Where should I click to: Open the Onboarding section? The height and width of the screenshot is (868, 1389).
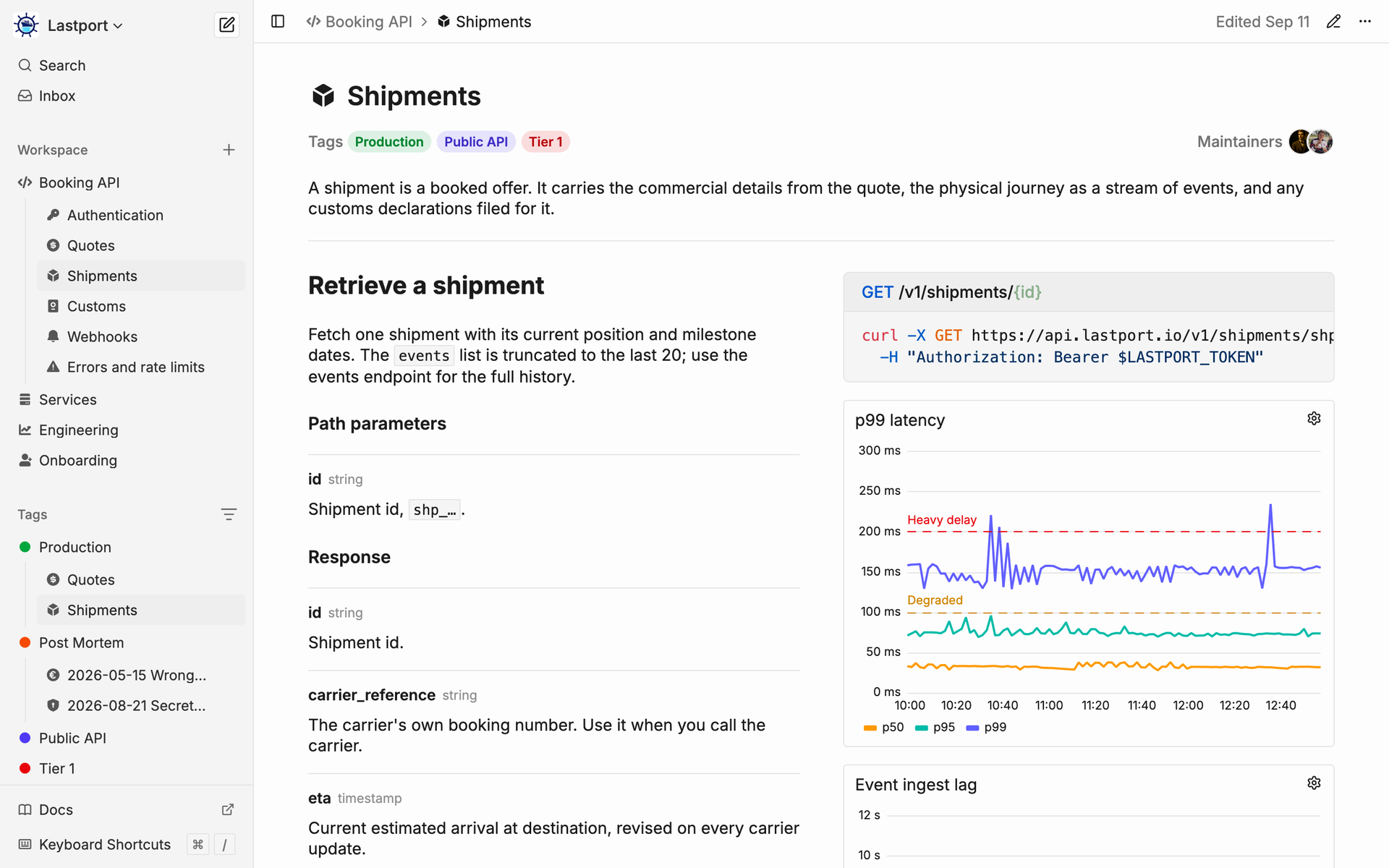pyautogui.click(x=127, y=460)
